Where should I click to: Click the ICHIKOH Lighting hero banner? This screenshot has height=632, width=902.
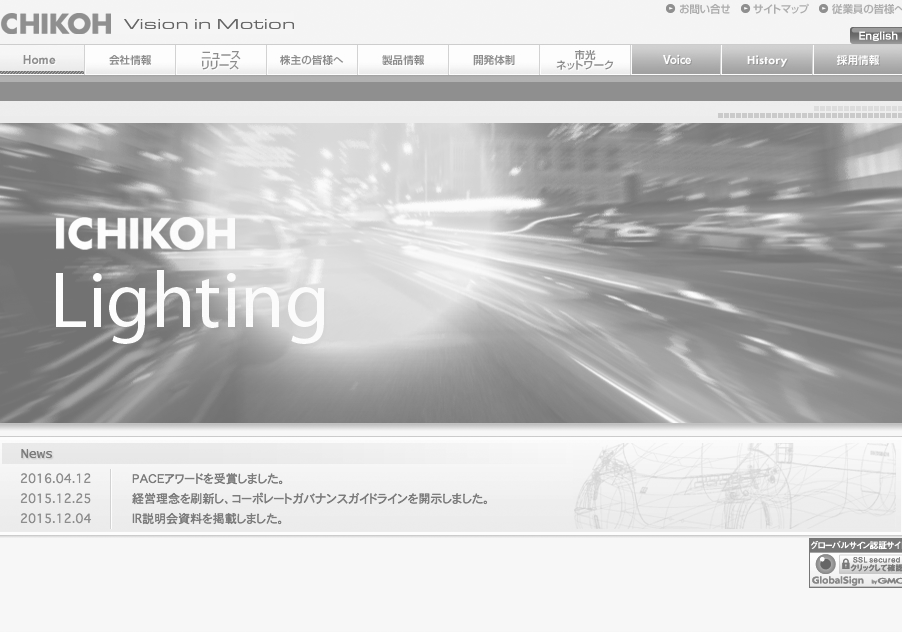[x=451, y=273]
